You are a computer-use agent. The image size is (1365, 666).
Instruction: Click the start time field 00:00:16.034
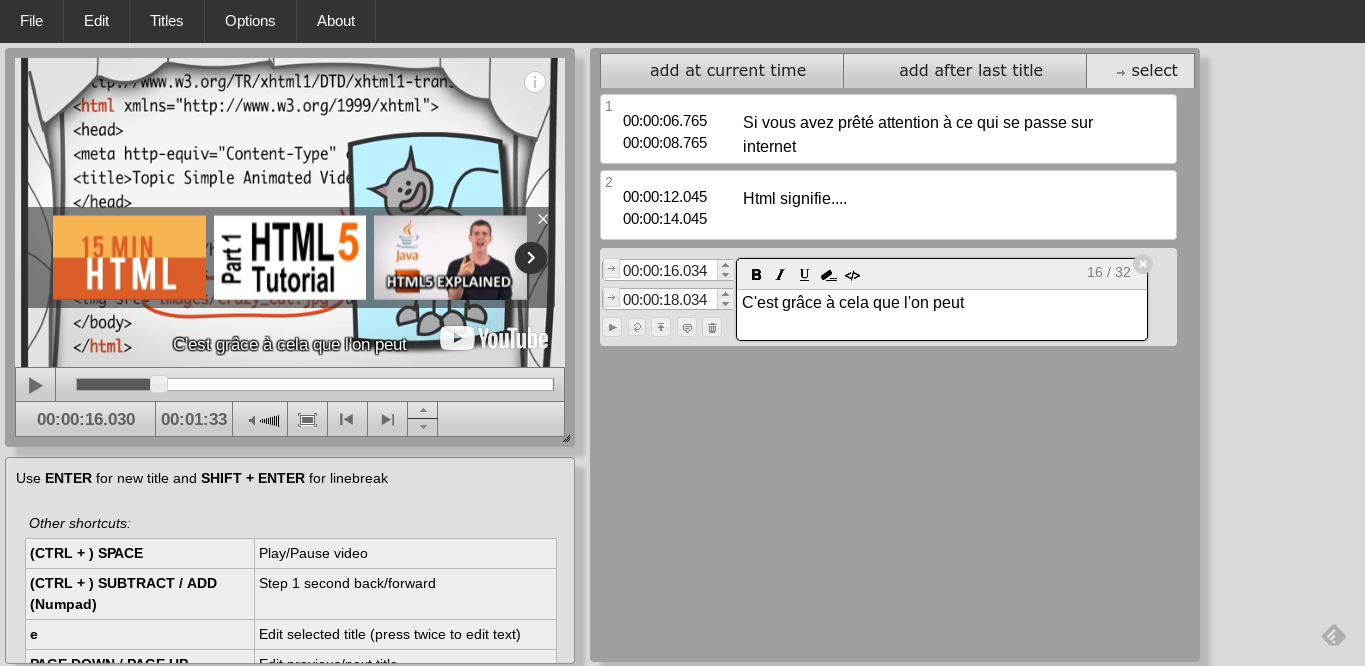[668, 270]
